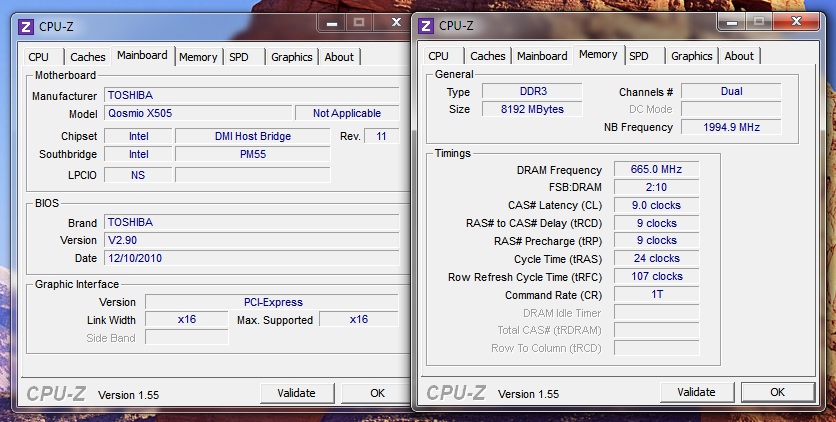This screenshot has height=422, width=836.
Task: Select the Mainboard tab in the left window
Action: click(x=142, y=55)
